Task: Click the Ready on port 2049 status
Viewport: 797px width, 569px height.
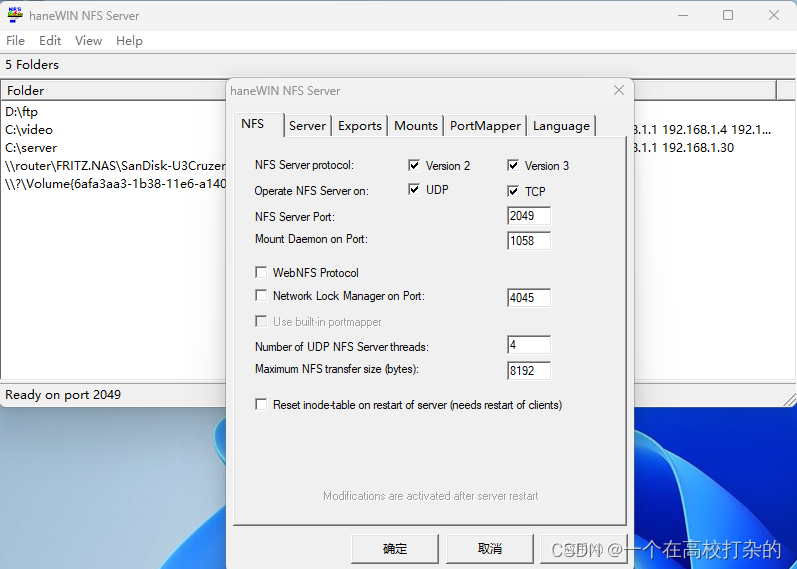Action: [63, 395]
